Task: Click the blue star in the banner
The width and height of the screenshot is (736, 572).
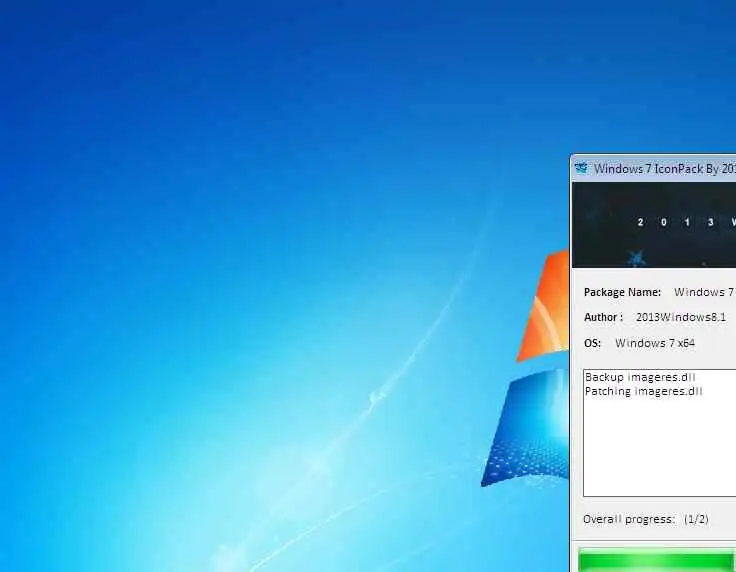Action: coord(636,258)
